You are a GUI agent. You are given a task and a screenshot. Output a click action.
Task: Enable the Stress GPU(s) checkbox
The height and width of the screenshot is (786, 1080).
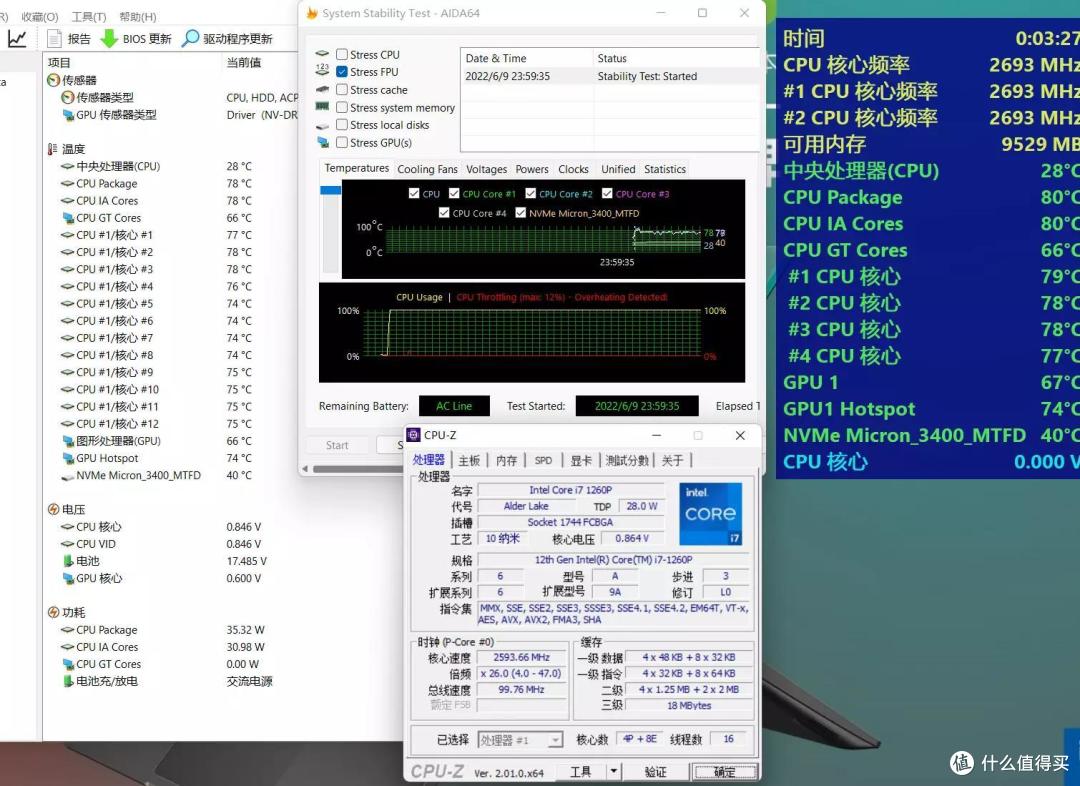click(342, 143)
